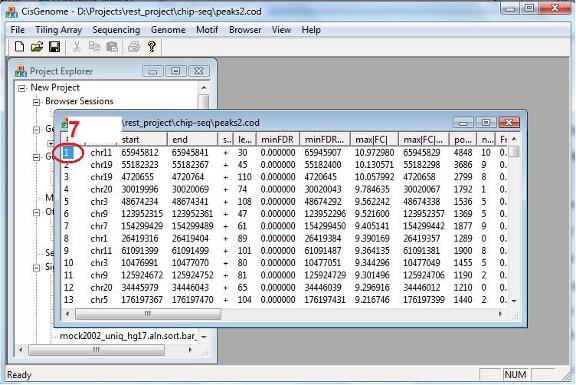Click value 154299450 in row 7
Image resolution: width=576 pixels, height=385 pixels.
coord(325,226)
